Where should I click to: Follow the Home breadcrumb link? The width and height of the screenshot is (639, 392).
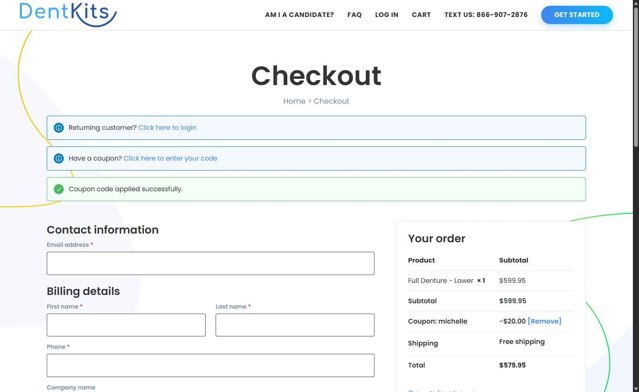(294, 101)
